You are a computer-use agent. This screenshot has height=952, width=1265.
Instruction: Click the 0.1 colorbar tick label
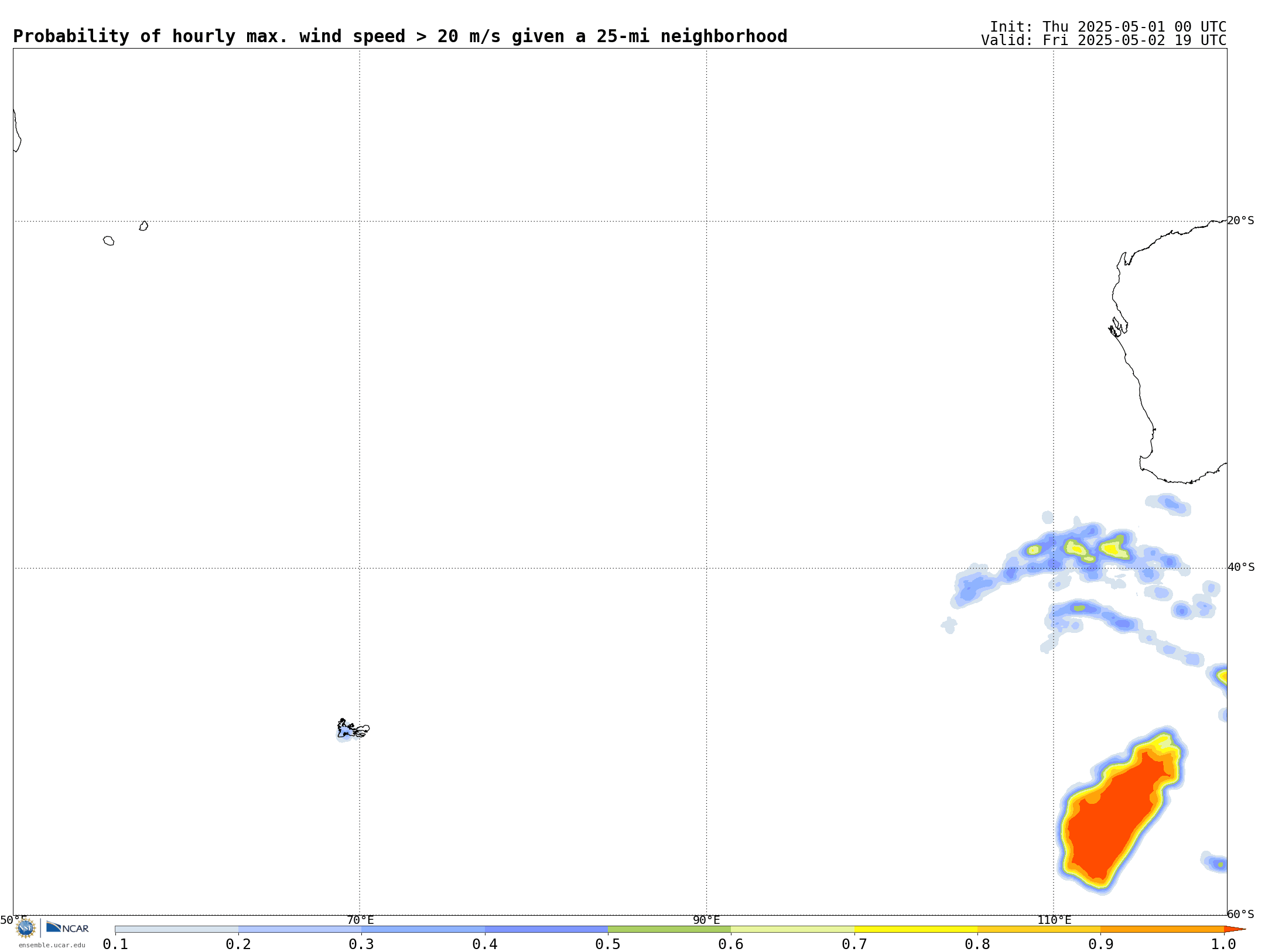click(x=115, y=944)
